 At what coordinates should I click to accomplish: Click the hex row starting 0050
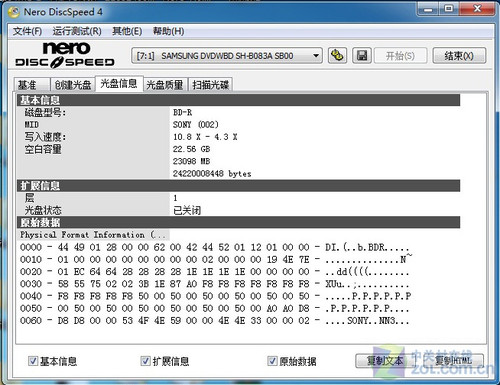point(215,308)
